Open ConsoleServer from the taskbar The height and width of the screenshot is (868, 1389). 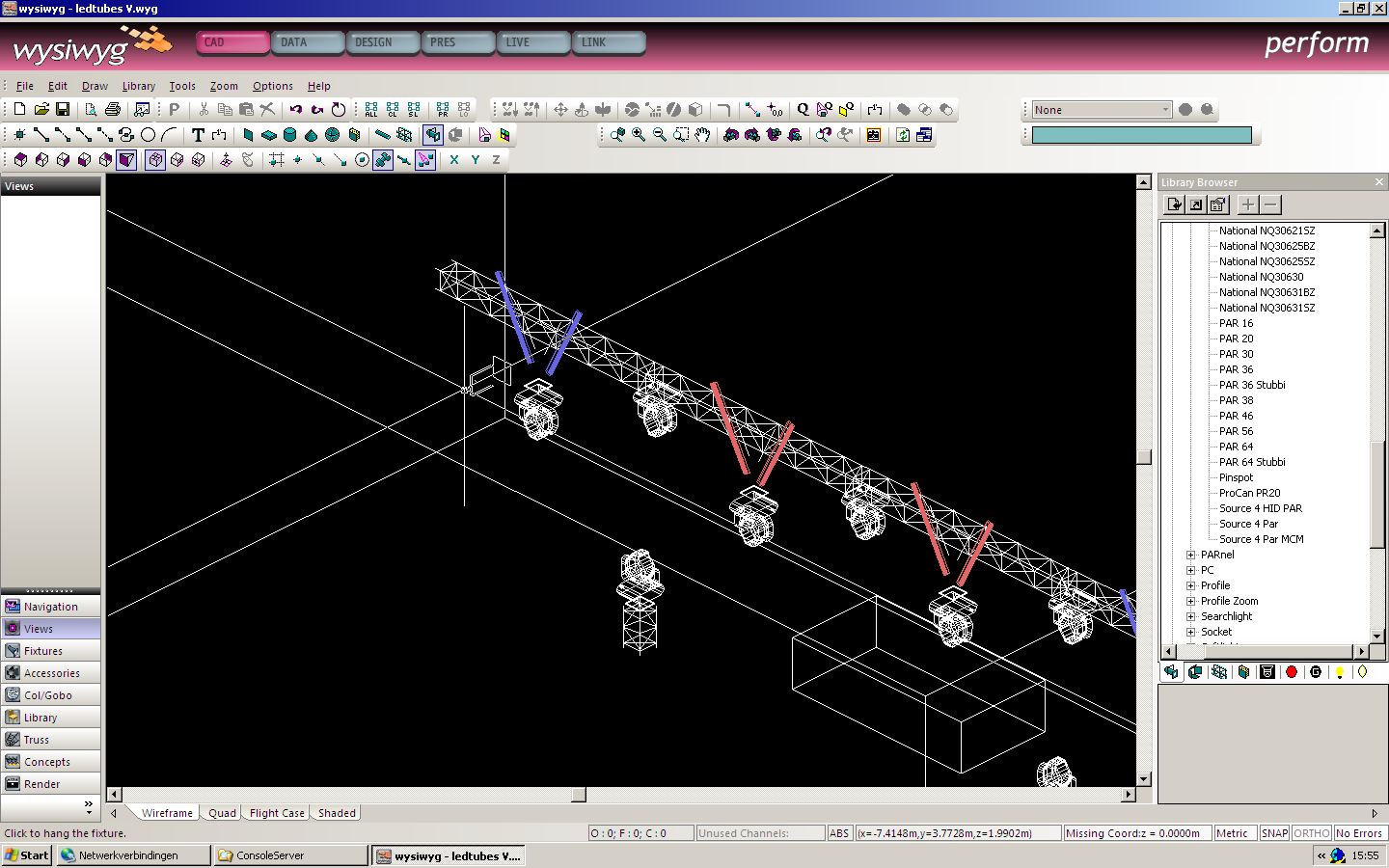pyautogui.click(x=290, y=855)
